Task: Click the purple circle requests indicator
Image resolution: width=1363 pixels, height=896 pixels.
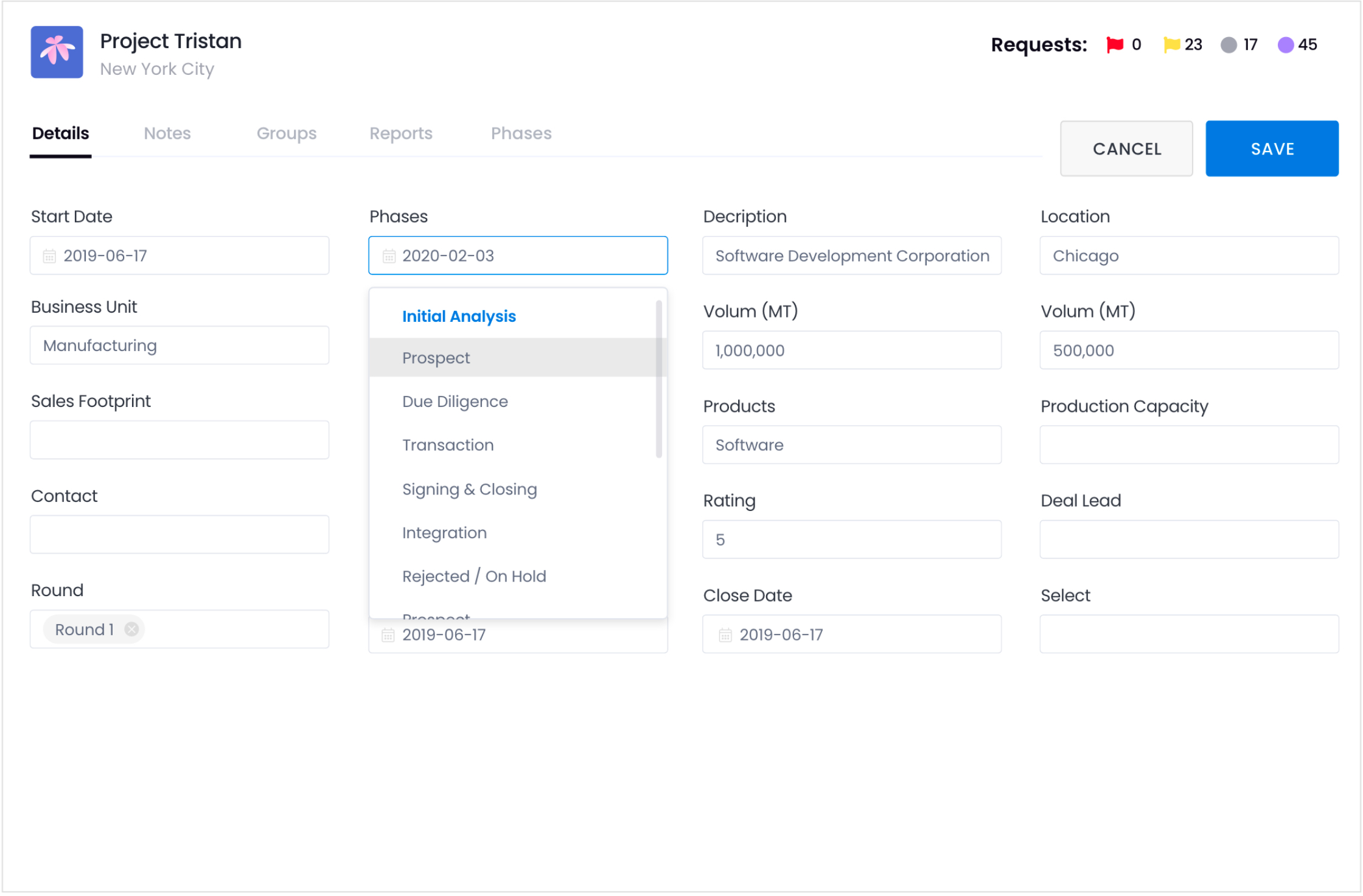Action: click(1285, 45)
